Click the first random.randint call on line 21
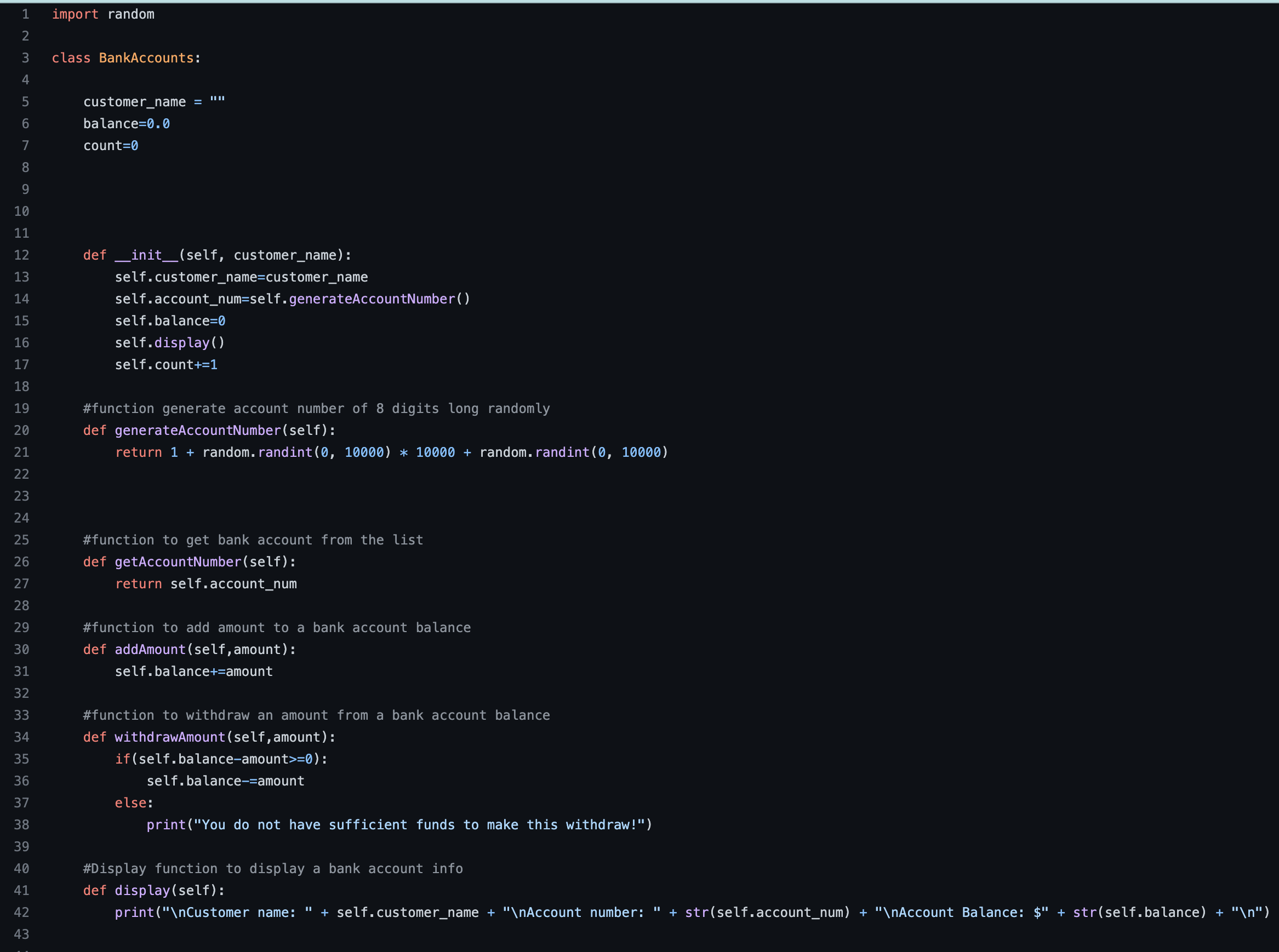 click(285, 452)
